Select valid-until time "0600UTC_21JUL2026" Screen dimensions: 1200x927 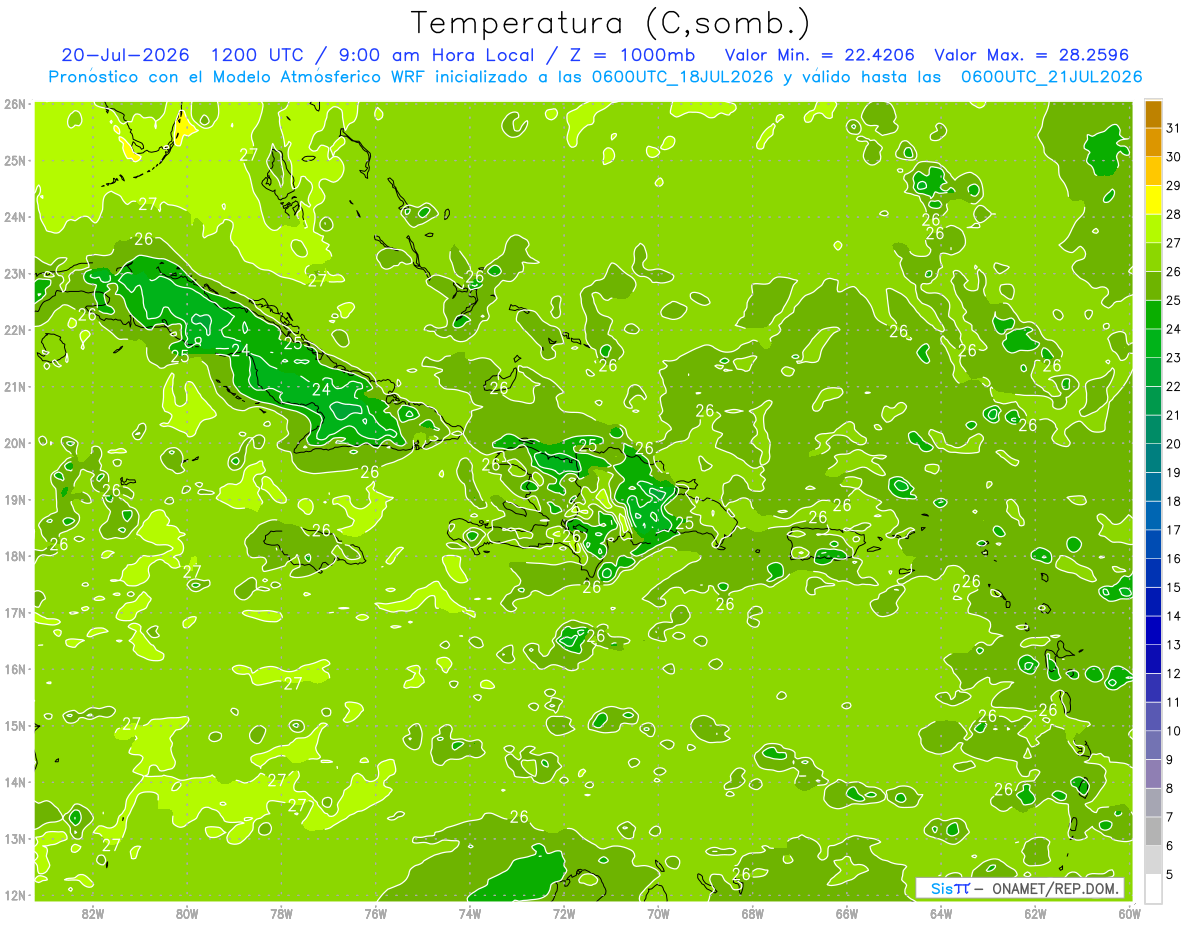tap(1051, 76)
